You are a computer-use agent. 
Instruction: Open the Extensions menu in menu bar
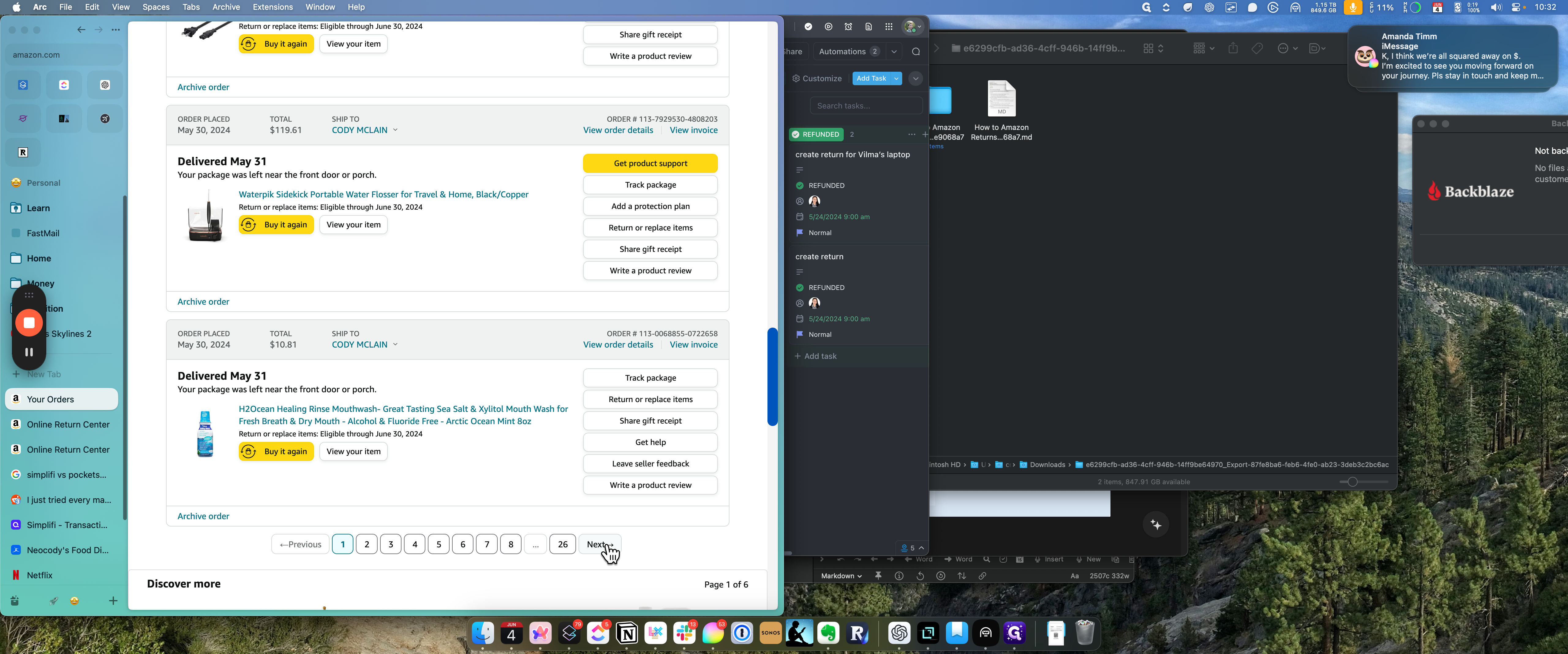pyautogui.click(x=272, y=7)
